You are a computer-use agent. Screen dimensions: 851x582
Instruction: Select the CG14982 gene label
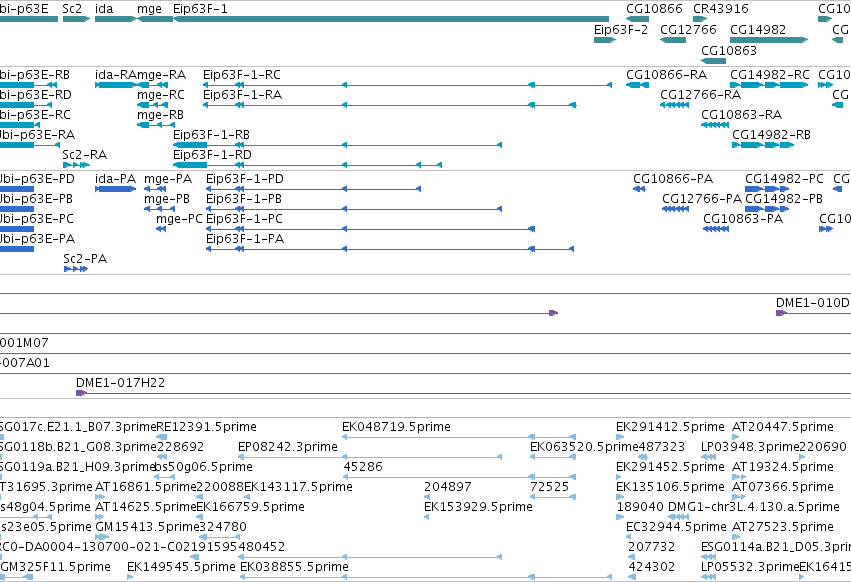[758, 29]
